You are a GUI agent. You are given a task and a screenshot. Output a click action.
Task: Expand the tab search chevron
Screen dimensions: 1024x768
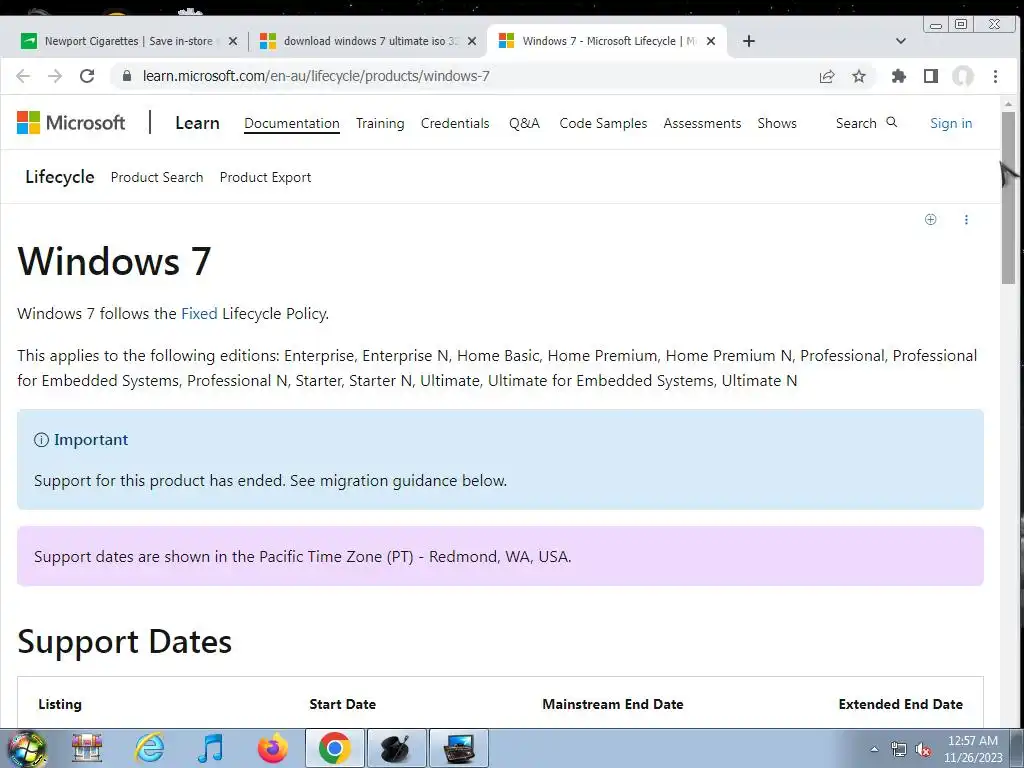901,41
